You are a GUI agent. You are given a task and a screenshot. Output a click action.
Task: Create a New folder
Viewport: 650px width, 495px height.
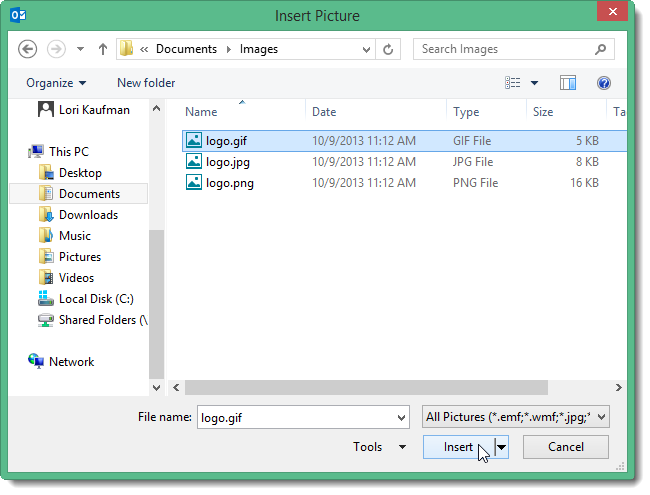click(146, 83)
